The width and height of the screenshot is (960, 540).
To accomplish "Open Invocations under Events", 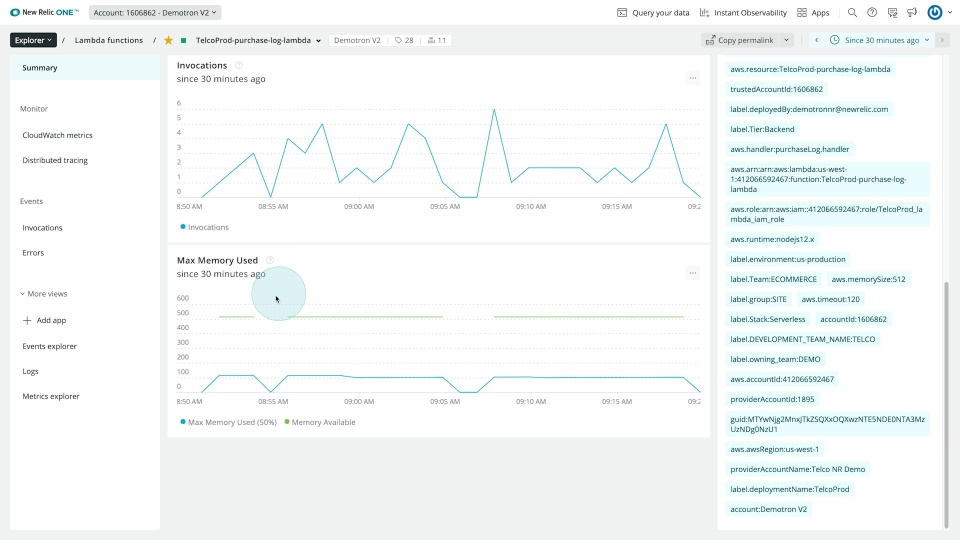I will point(42,228).
